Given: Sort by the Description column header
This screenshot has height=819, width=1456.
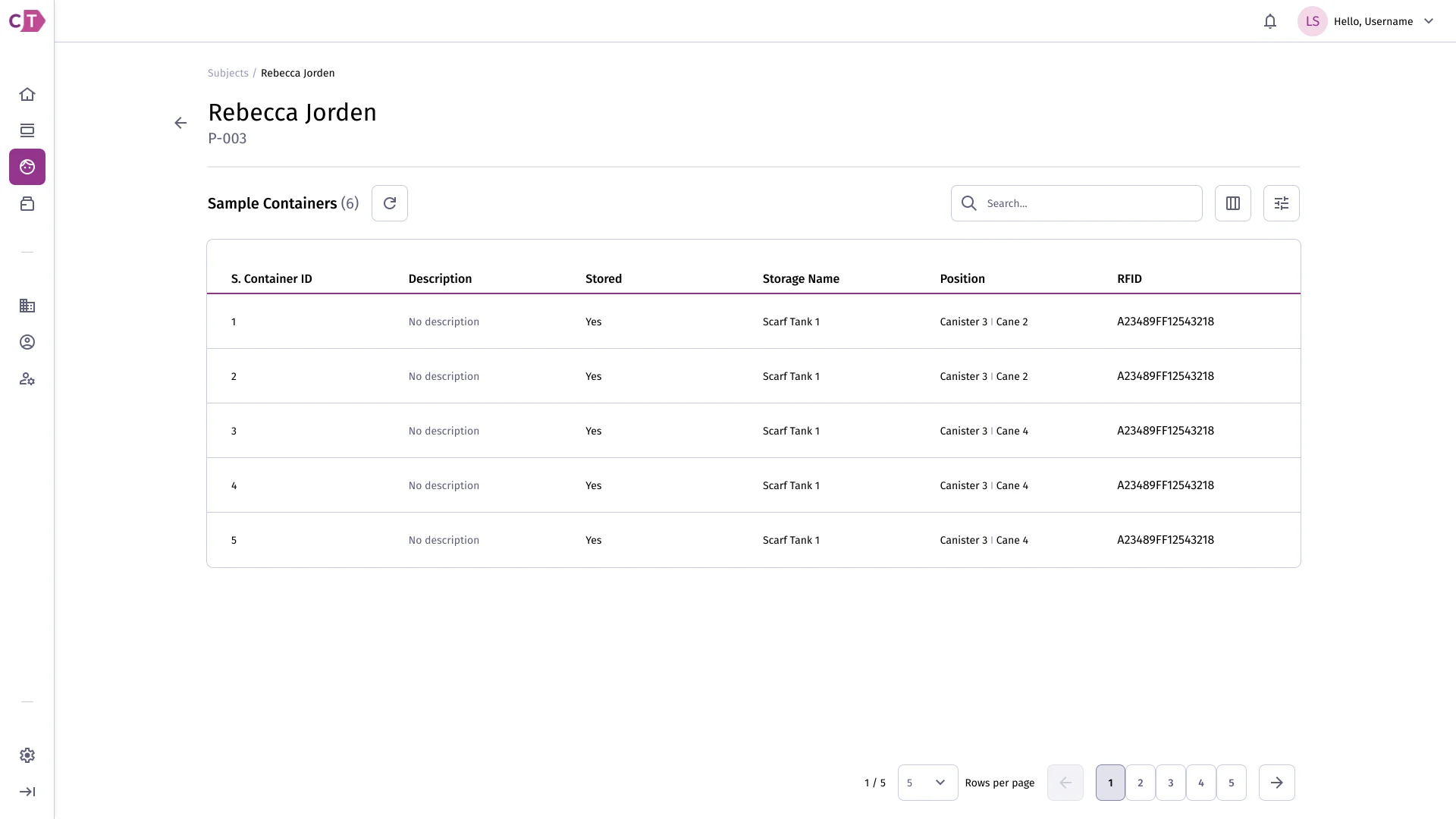Looking at the screenshot, I should point(440,279).
